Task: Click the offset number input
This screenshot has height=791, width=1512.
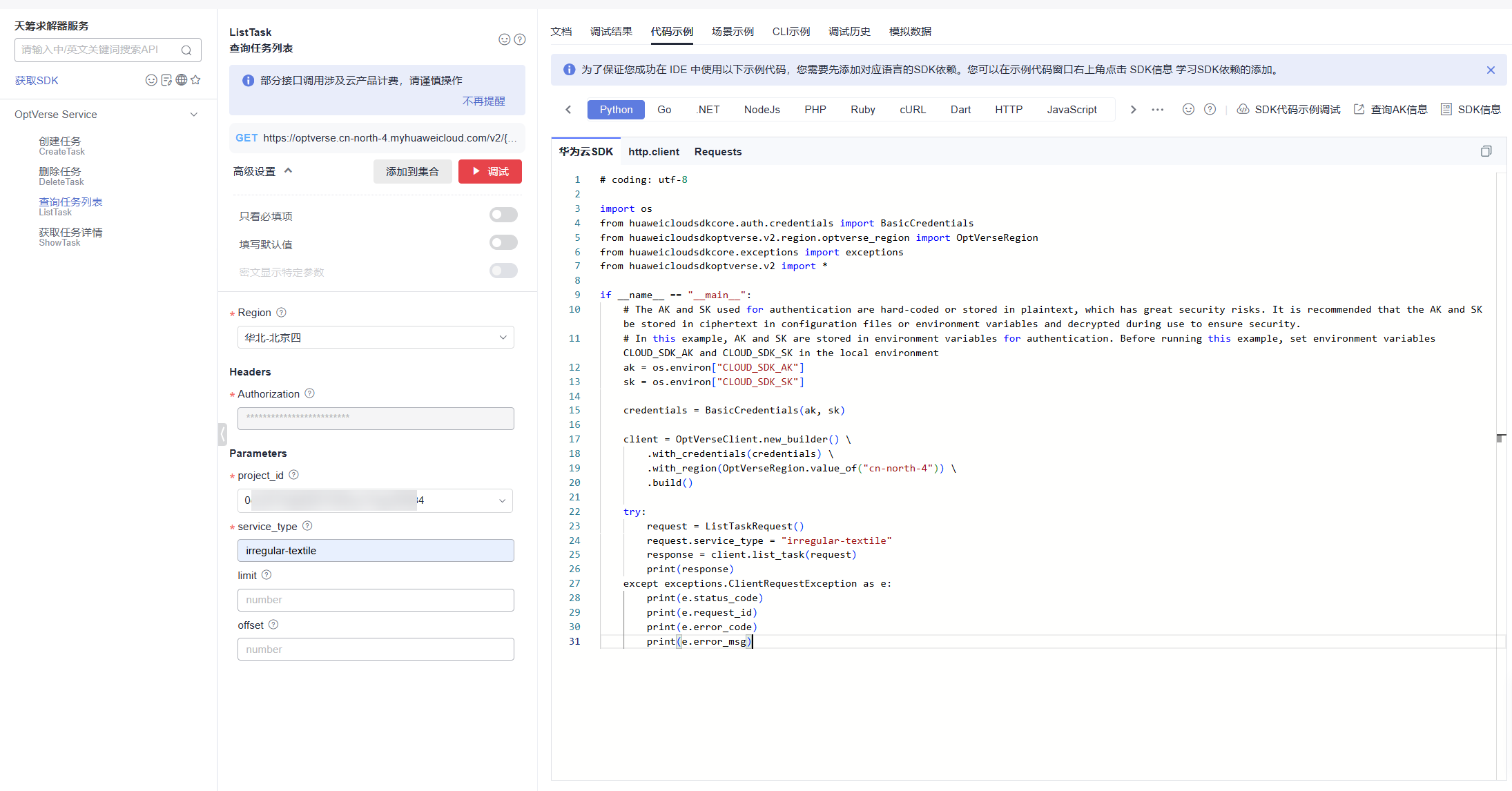Action: pos(376,650)
